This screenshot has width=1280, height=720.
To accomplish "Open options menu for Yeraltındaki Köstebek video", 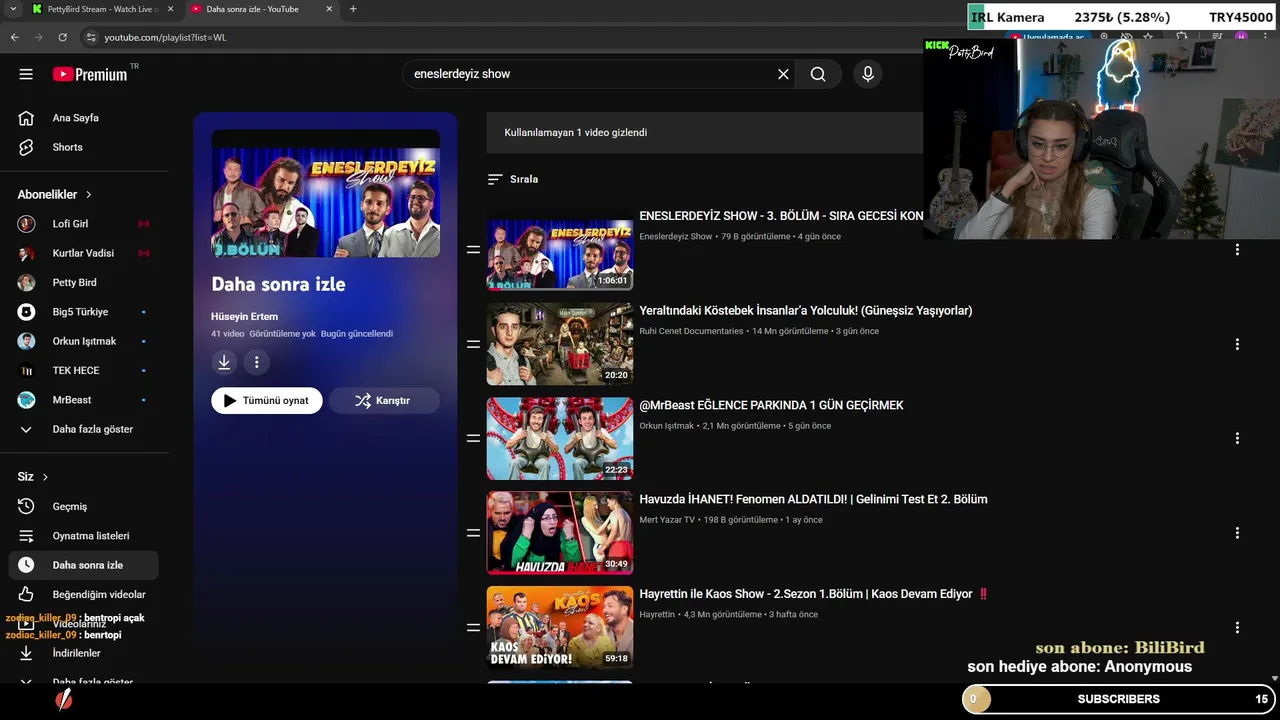I will pyautogui.click(x=1237, y=344).
